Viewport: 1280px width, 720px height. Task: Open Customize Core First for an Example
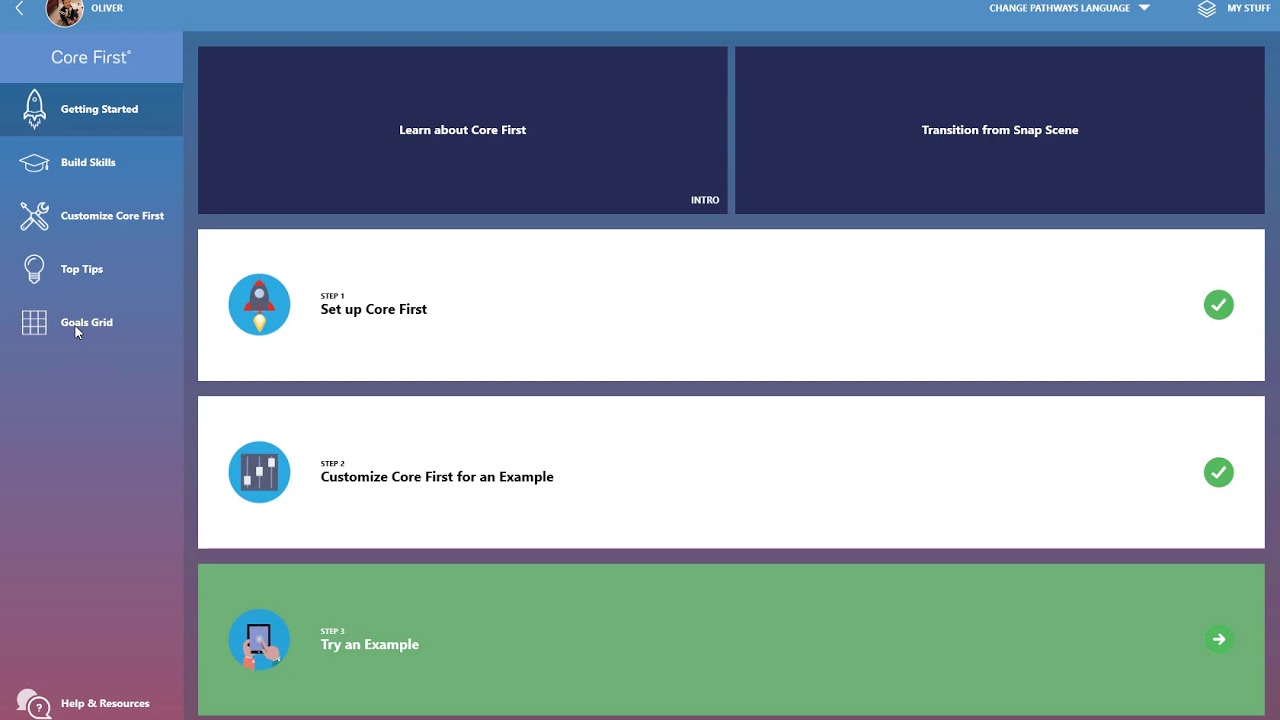coord(731,472)
